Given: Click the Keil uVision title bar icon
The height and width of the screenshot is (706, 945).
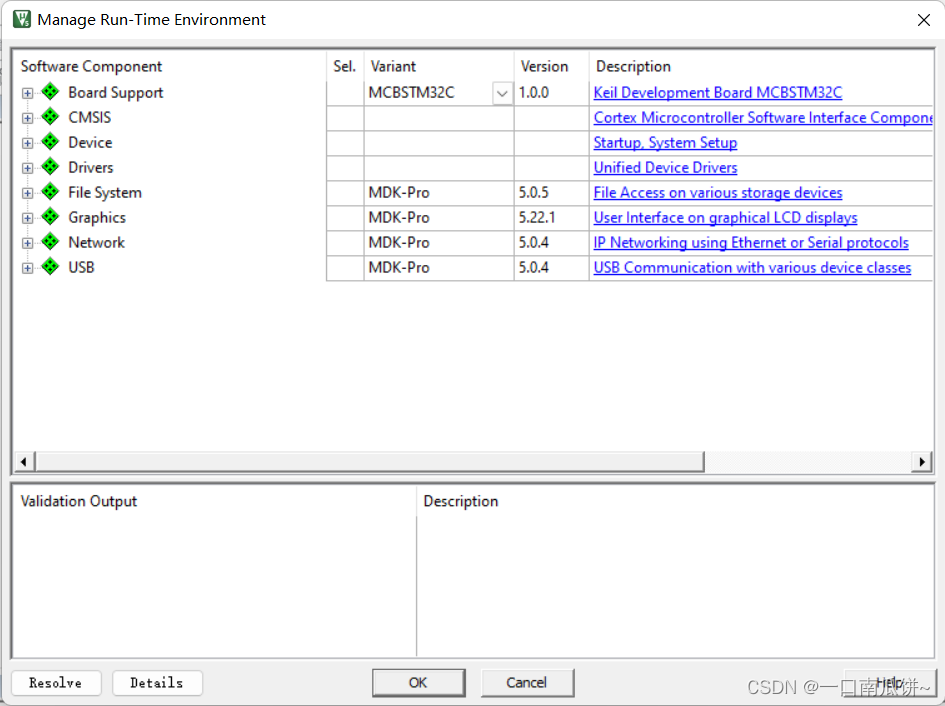Looking at the screenshot, I should 22,19.
